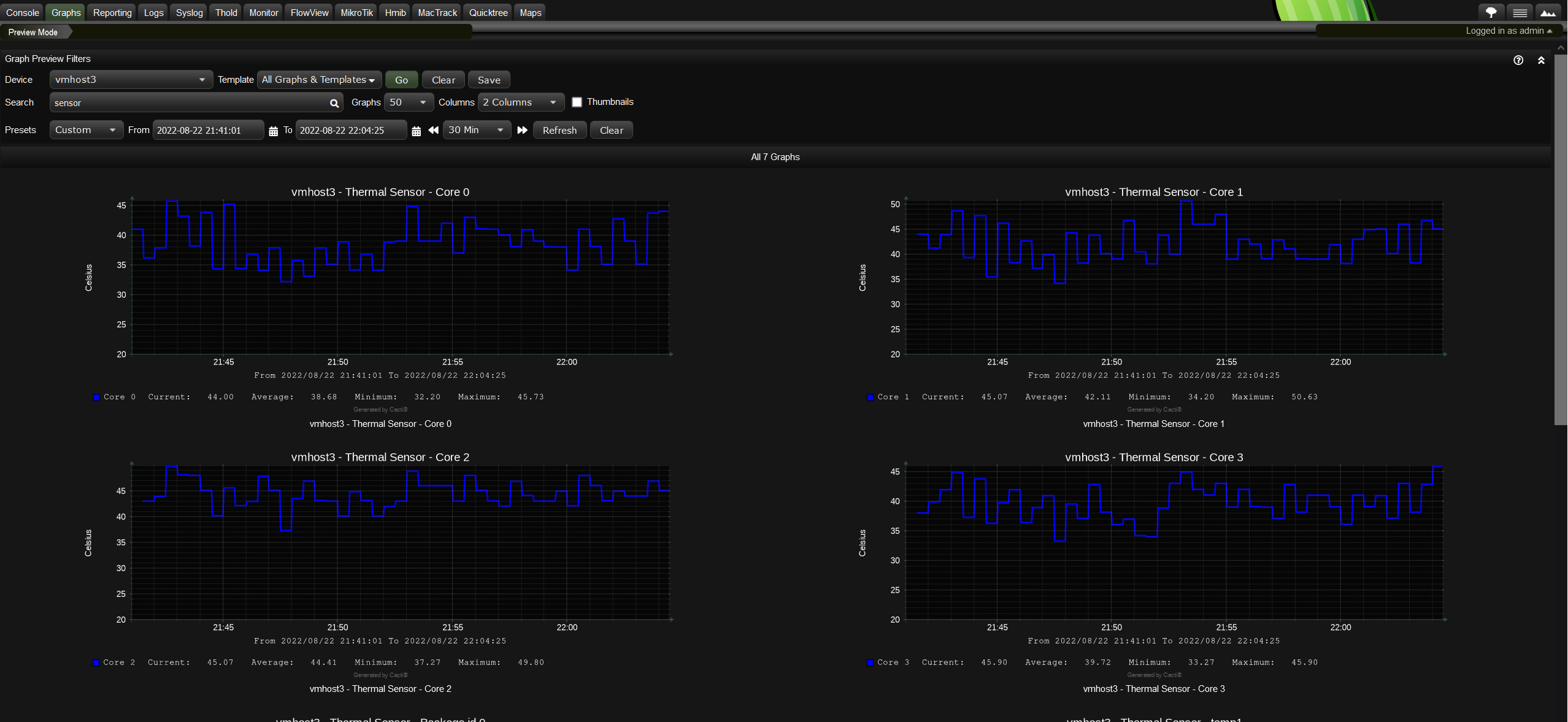The image size is (1568, 722).
Task: Switch to the MacTrack tab
Action: pos(437,12)
